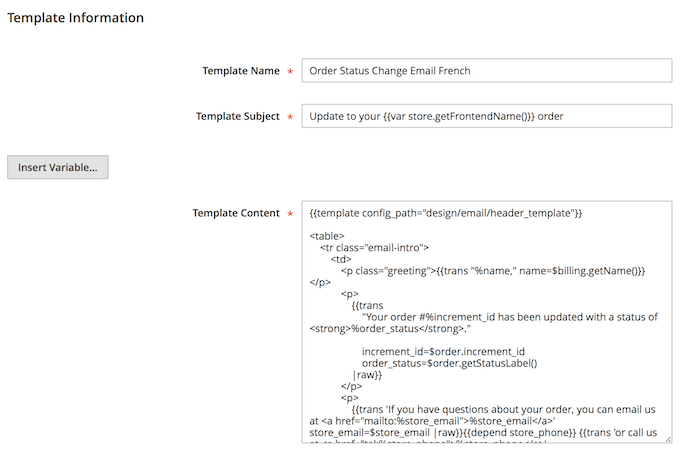Place cursor on the header_template config line
The height and width of the screenshot is (452, 685).
pos(446,213)
